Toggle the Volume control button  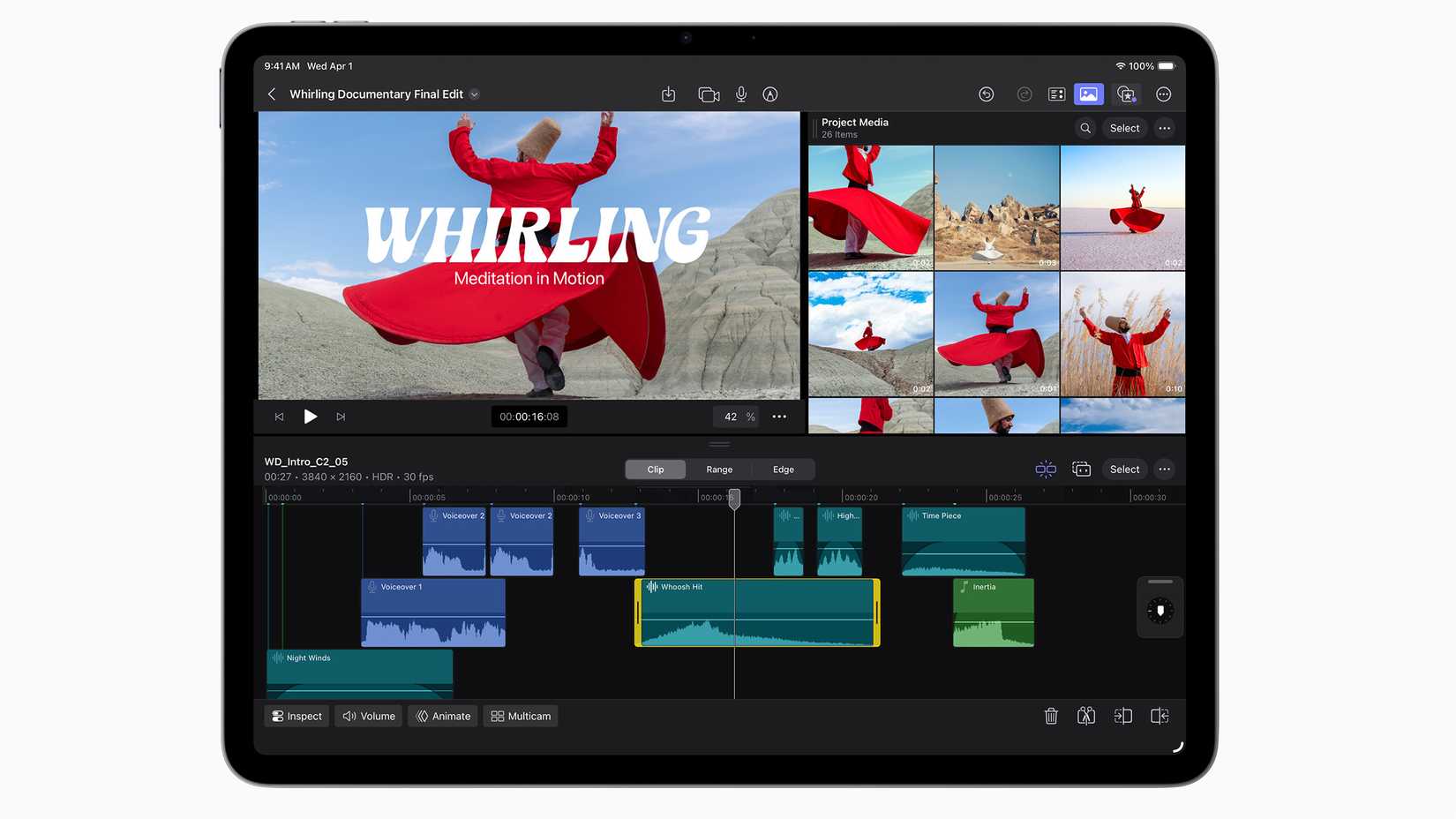point(369,717)
